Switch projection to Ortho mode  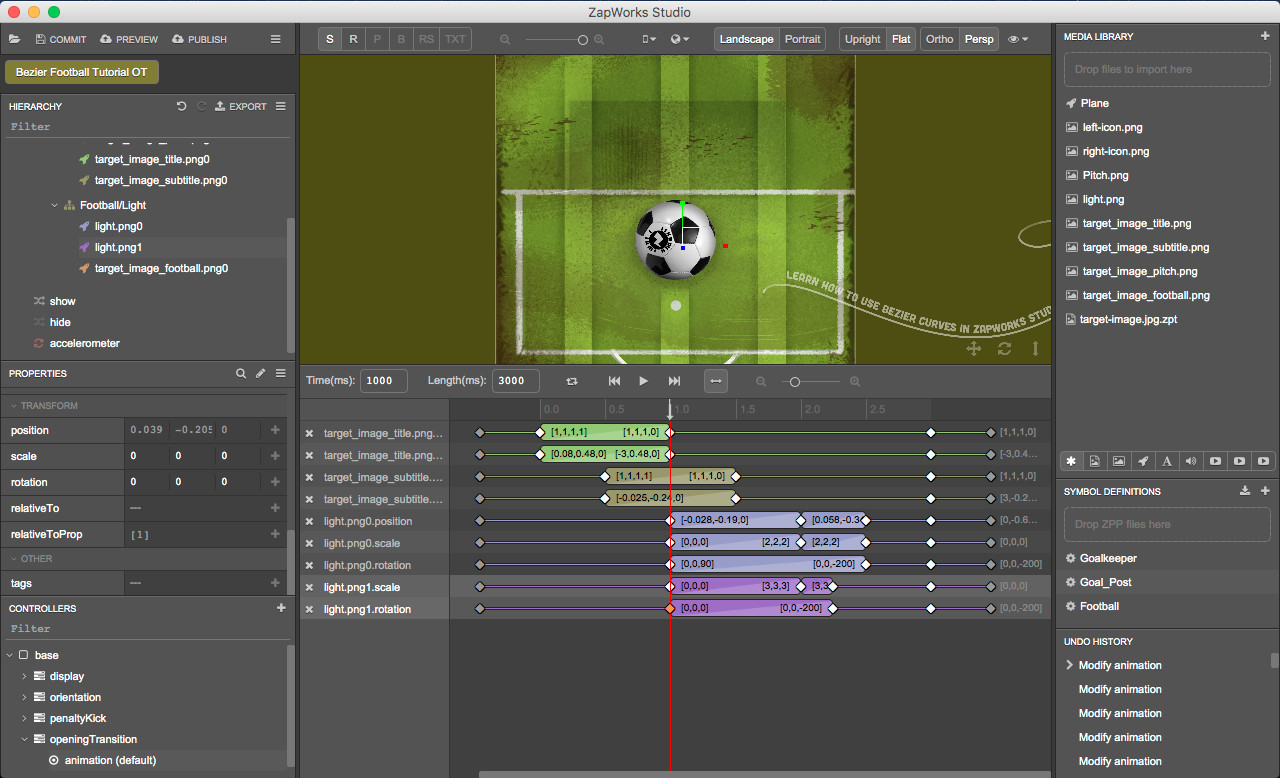[939, 38]
